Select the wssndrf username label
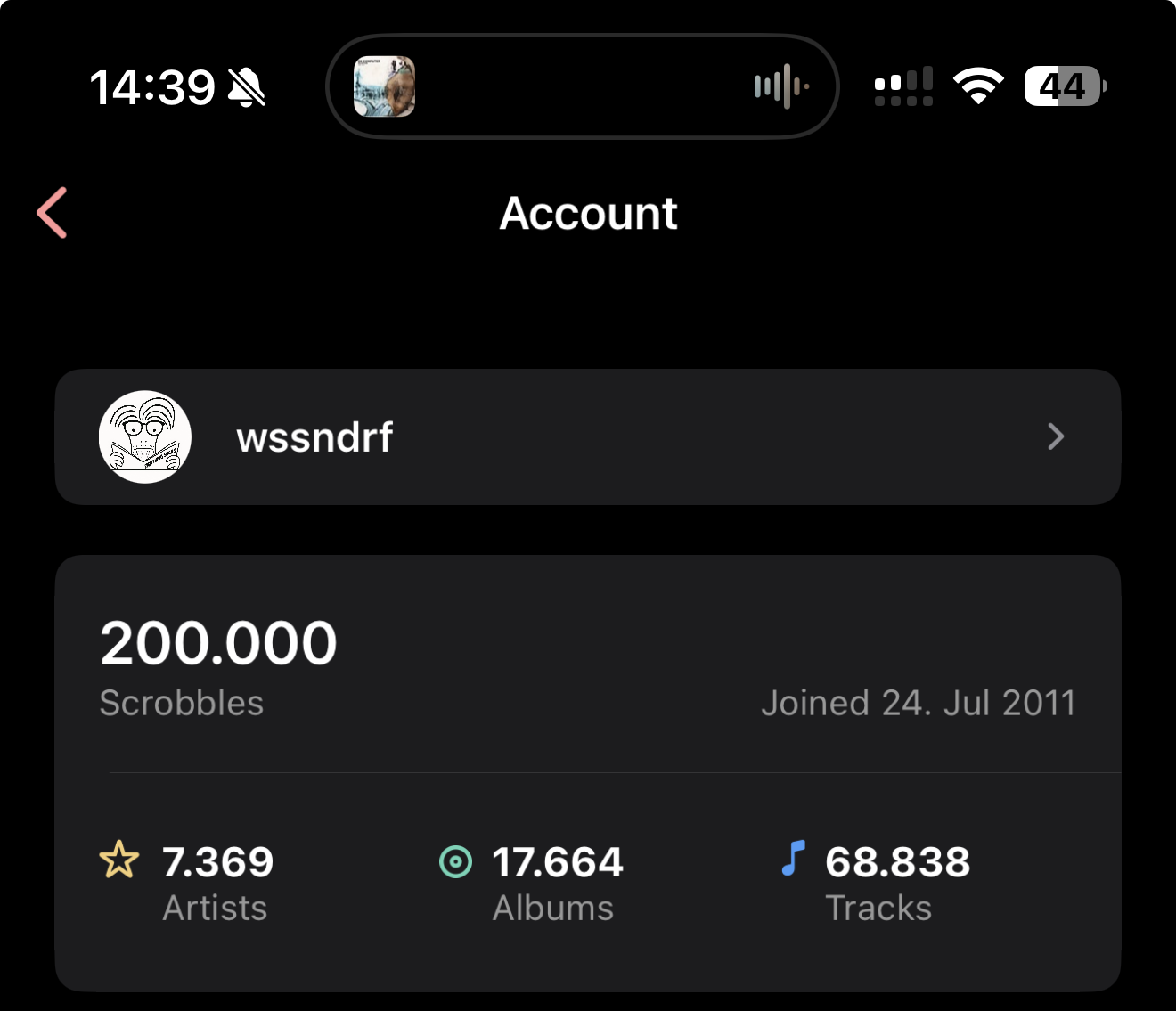1176x1011 pixels. 314,437
